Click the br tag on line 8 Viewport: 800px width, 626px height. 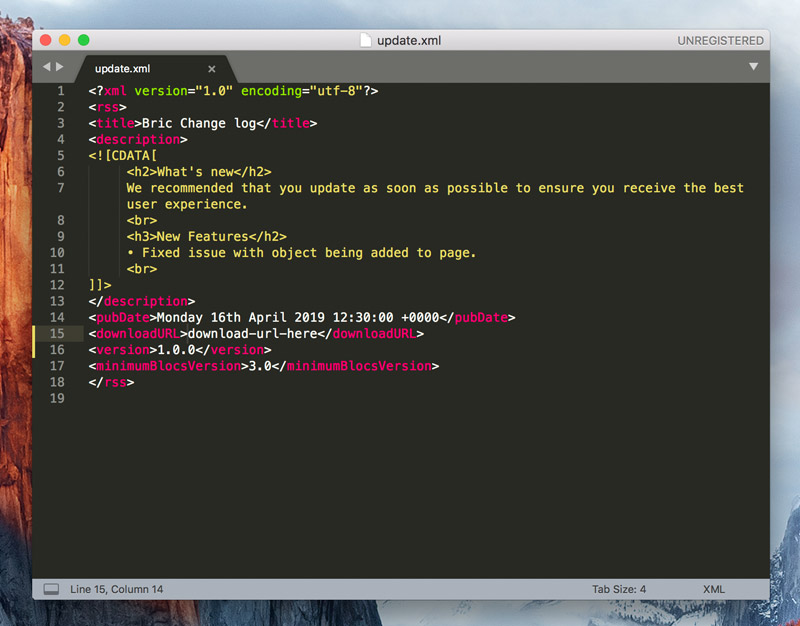click(x=142, y=220)
